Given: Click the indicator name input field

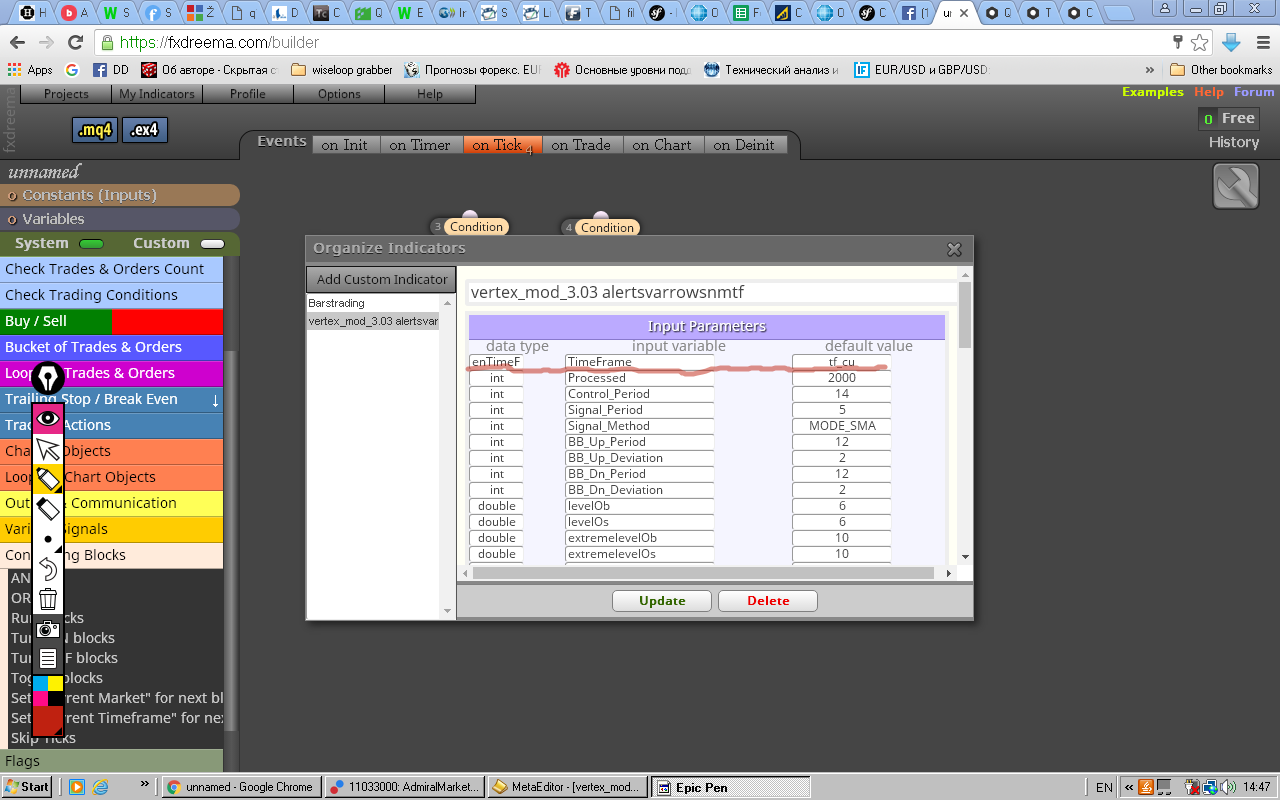Looking at the screenshot, I should point(712,292).
